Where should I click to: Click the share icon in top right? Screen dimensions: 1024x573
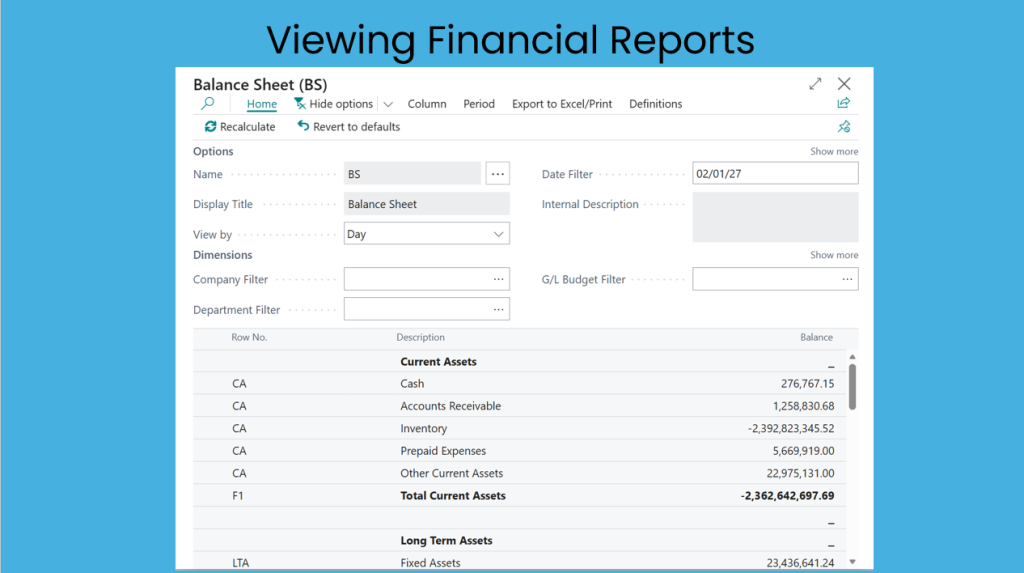[x=844, y=103]
